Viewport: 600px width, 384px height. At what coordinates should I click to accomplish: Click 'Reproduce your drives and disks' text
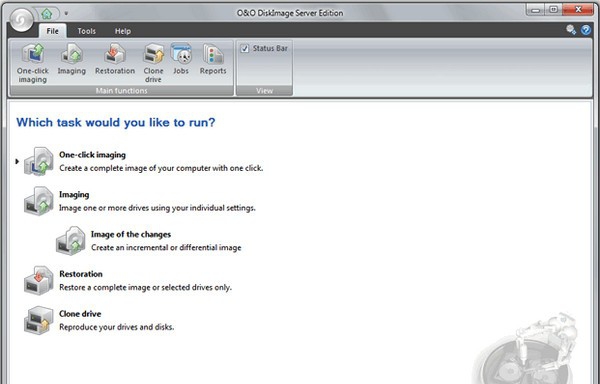click(116, 327)
